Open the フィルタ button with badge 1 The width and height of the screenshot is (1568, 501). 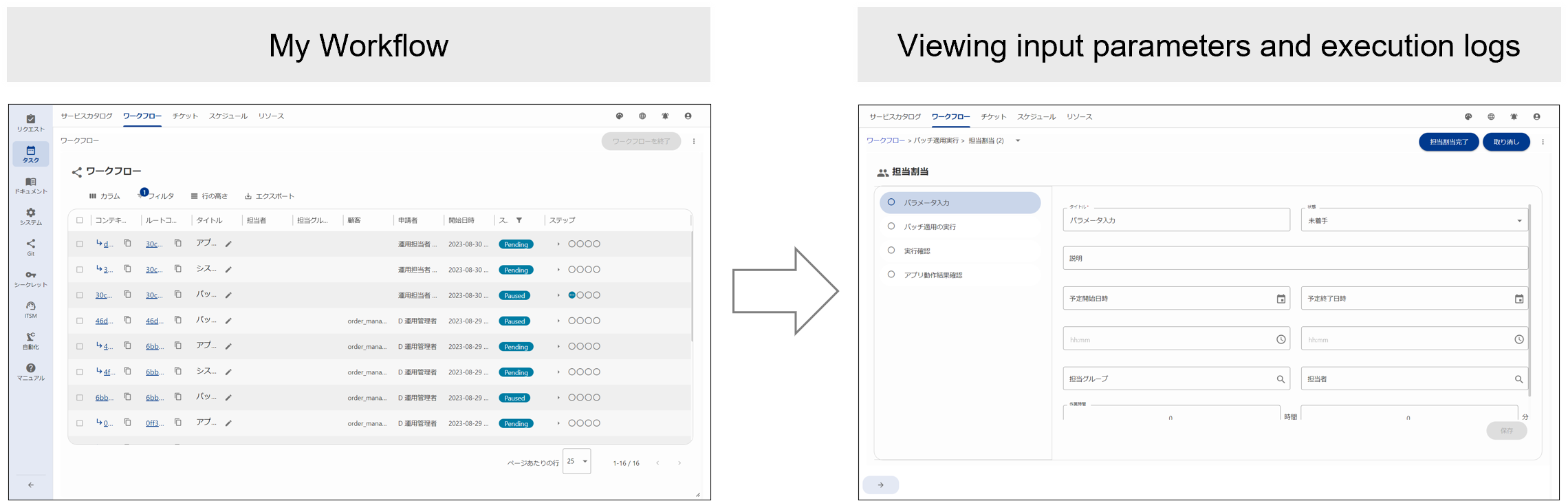[x=156, y=195]
